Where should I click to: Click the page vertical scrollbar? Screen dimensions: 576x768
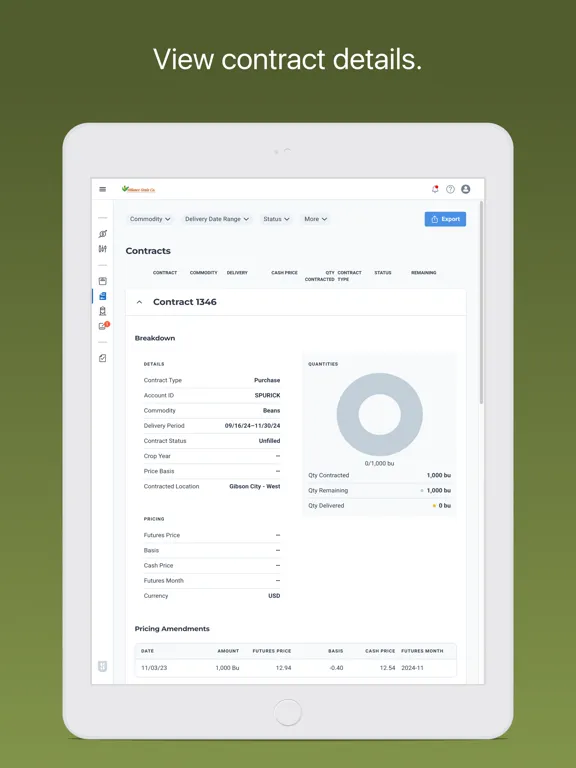tap(481, 302)
